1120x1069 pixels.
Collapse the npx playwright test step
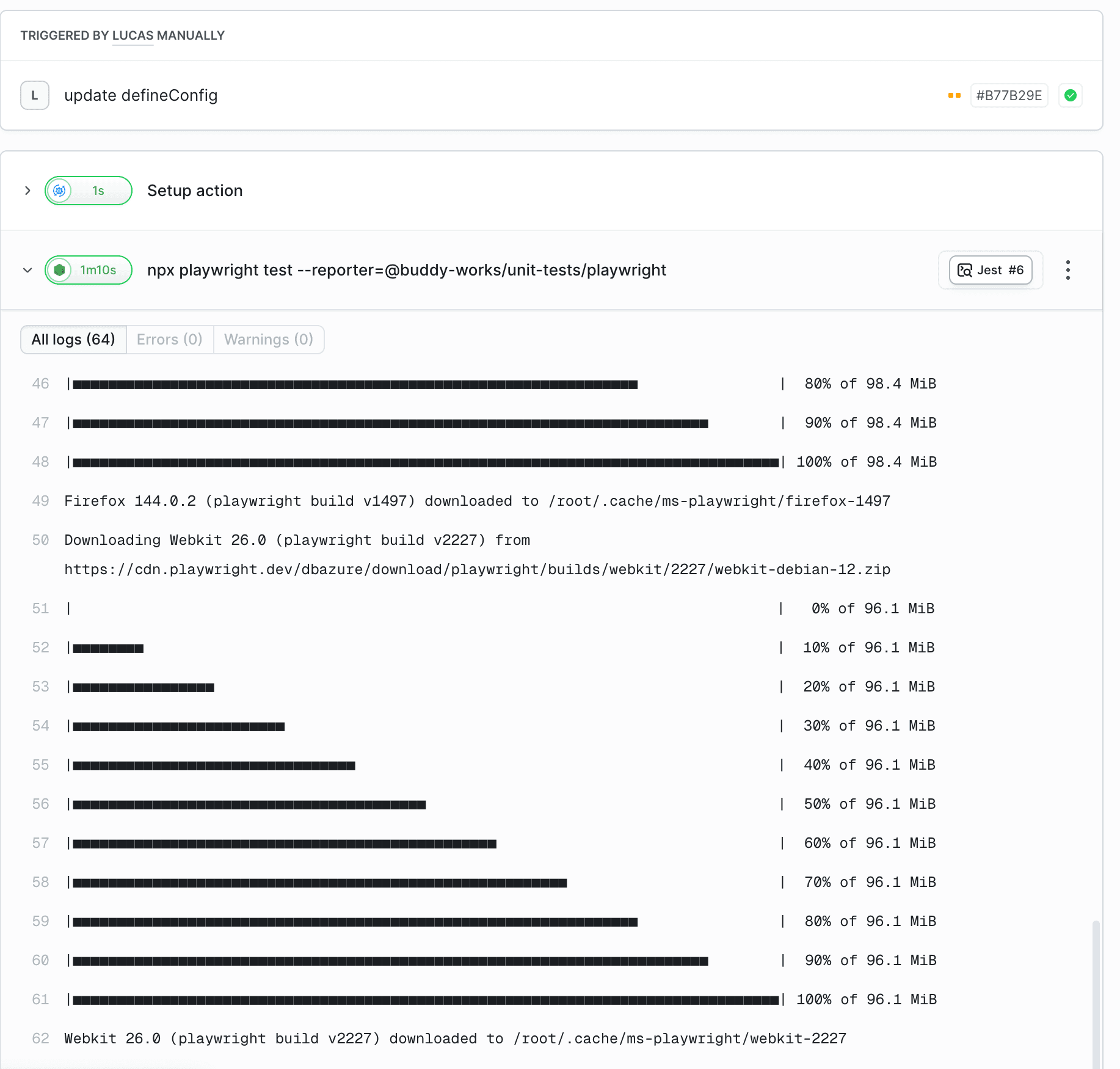(x=27, y=269)
